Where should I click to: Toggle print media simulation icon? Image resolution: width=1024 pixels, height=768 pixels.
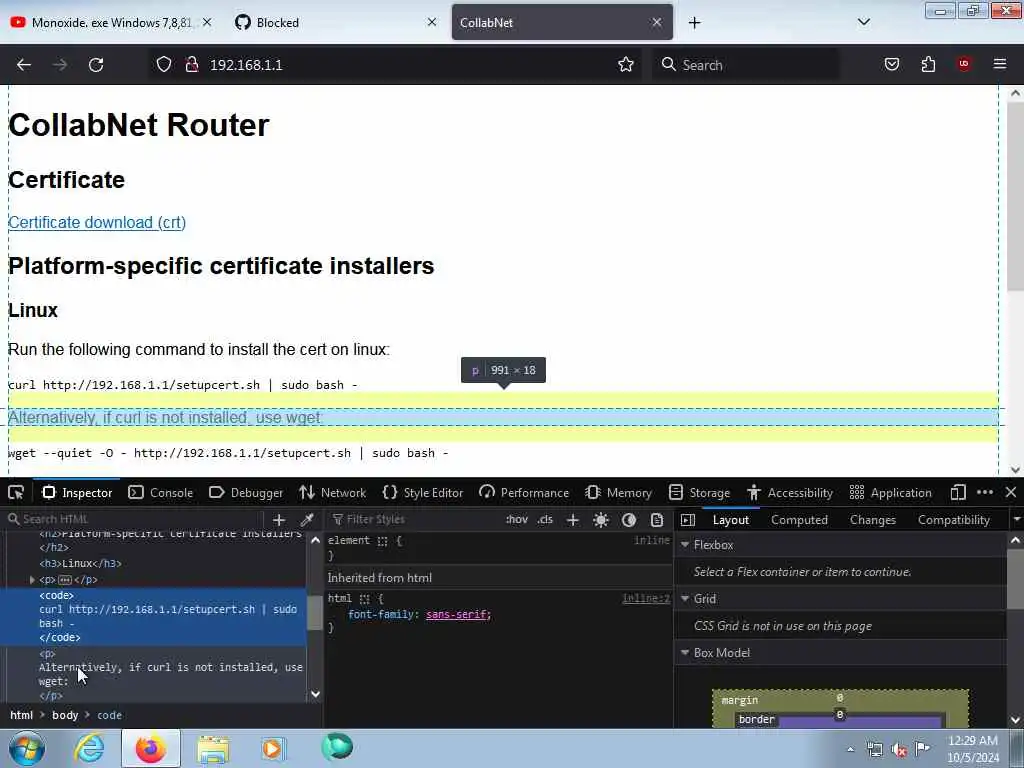click(x=657, y=520)
